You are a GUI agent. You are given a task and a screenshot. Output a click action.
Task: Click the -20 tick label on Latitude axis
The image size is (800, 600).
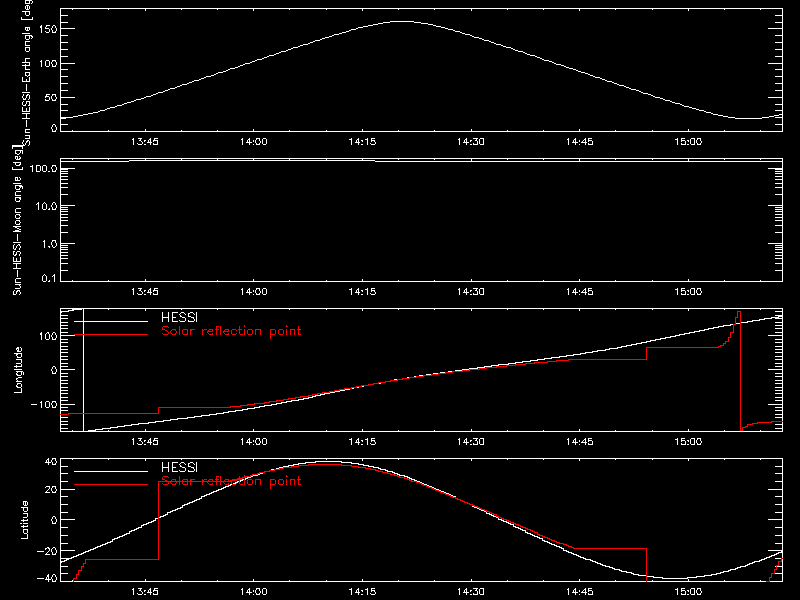point(47,551)
